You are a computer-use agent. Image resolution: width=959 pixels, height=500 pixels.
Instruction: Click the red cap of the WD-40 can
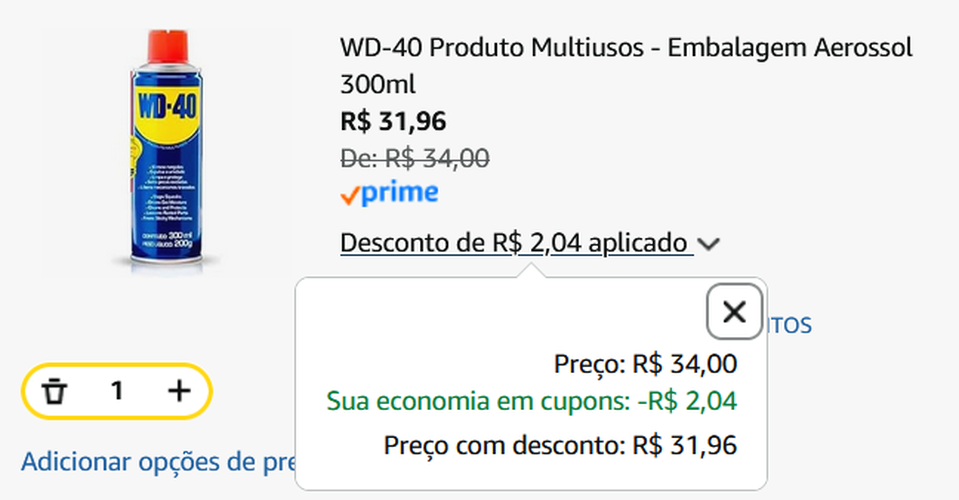click(166, 44)
